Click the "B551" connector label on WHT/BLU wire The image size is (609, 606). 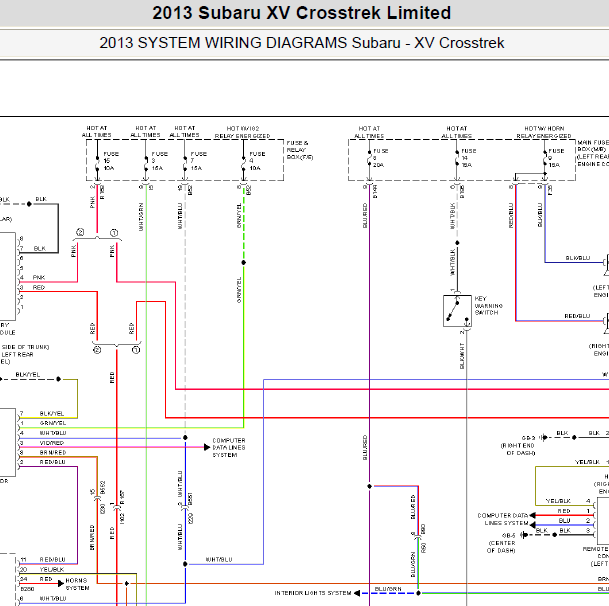(190, 498)
